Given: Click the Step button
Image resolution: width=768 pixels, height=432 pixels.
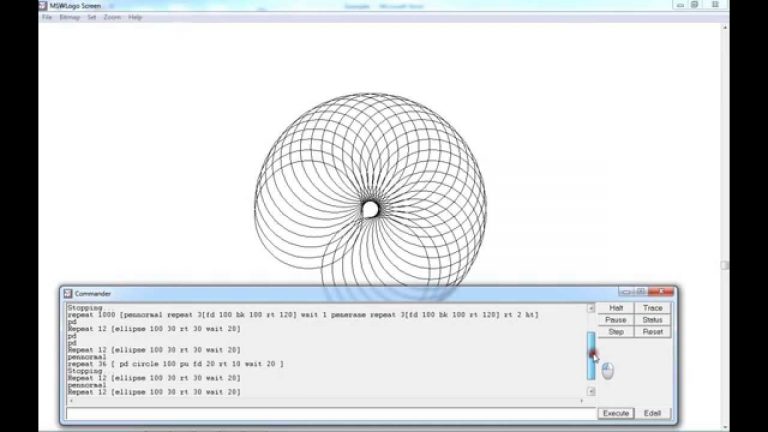Looking at the screenshot, I should (616, 332).
